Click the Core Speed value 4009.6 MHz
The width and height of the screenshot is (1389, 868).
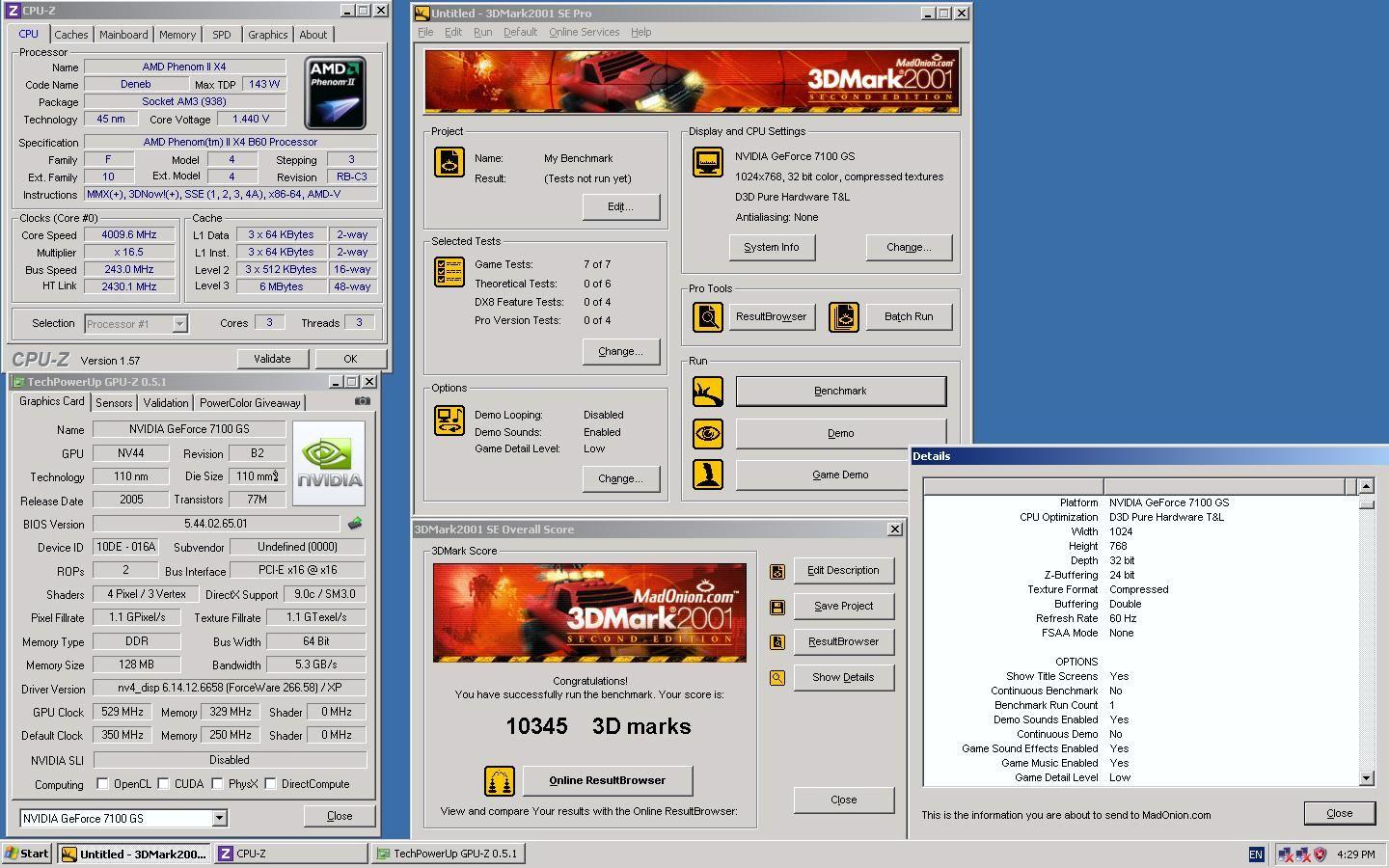129,234
